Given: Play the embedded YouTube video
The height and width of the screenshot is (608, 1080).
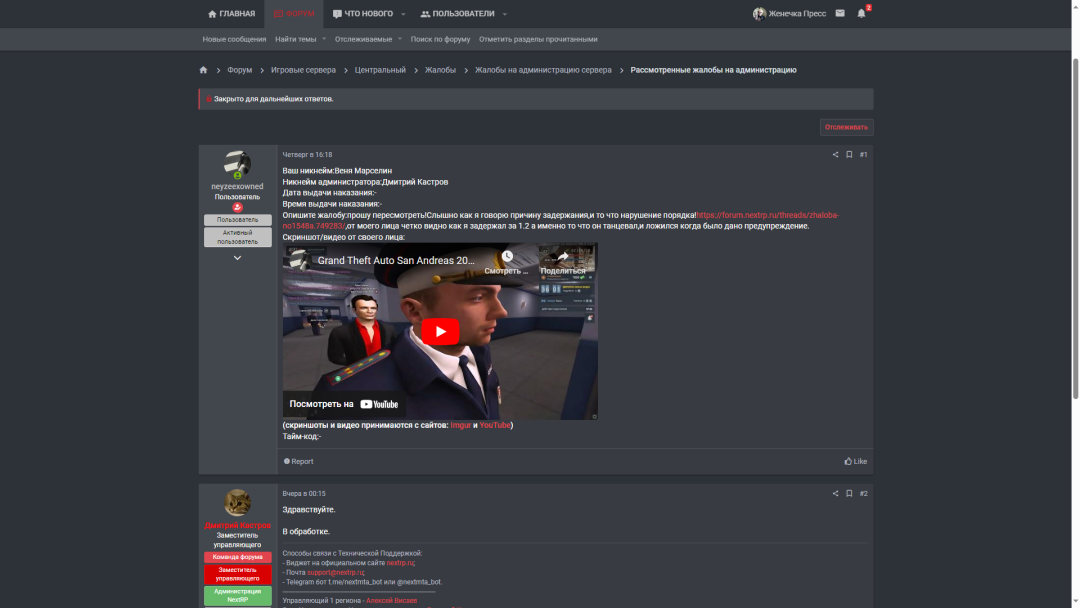Looking at the screenshot, I should (x=440, y=332).
